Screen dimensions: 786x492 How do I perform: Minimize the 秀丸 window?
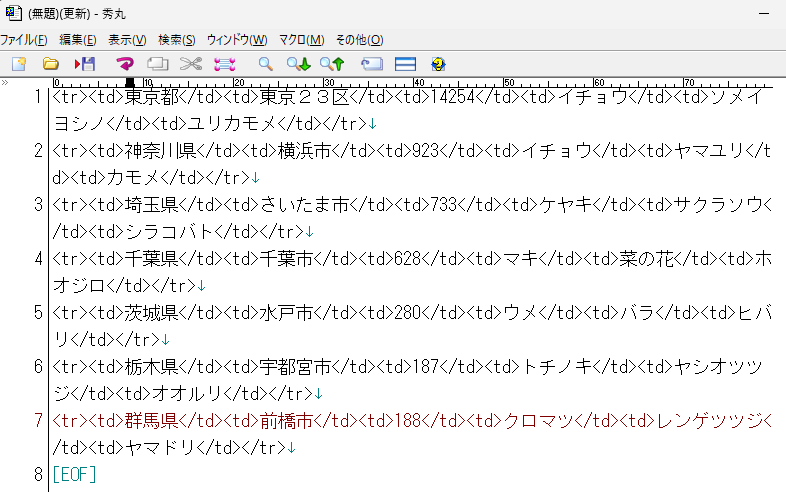click(764, 14)
